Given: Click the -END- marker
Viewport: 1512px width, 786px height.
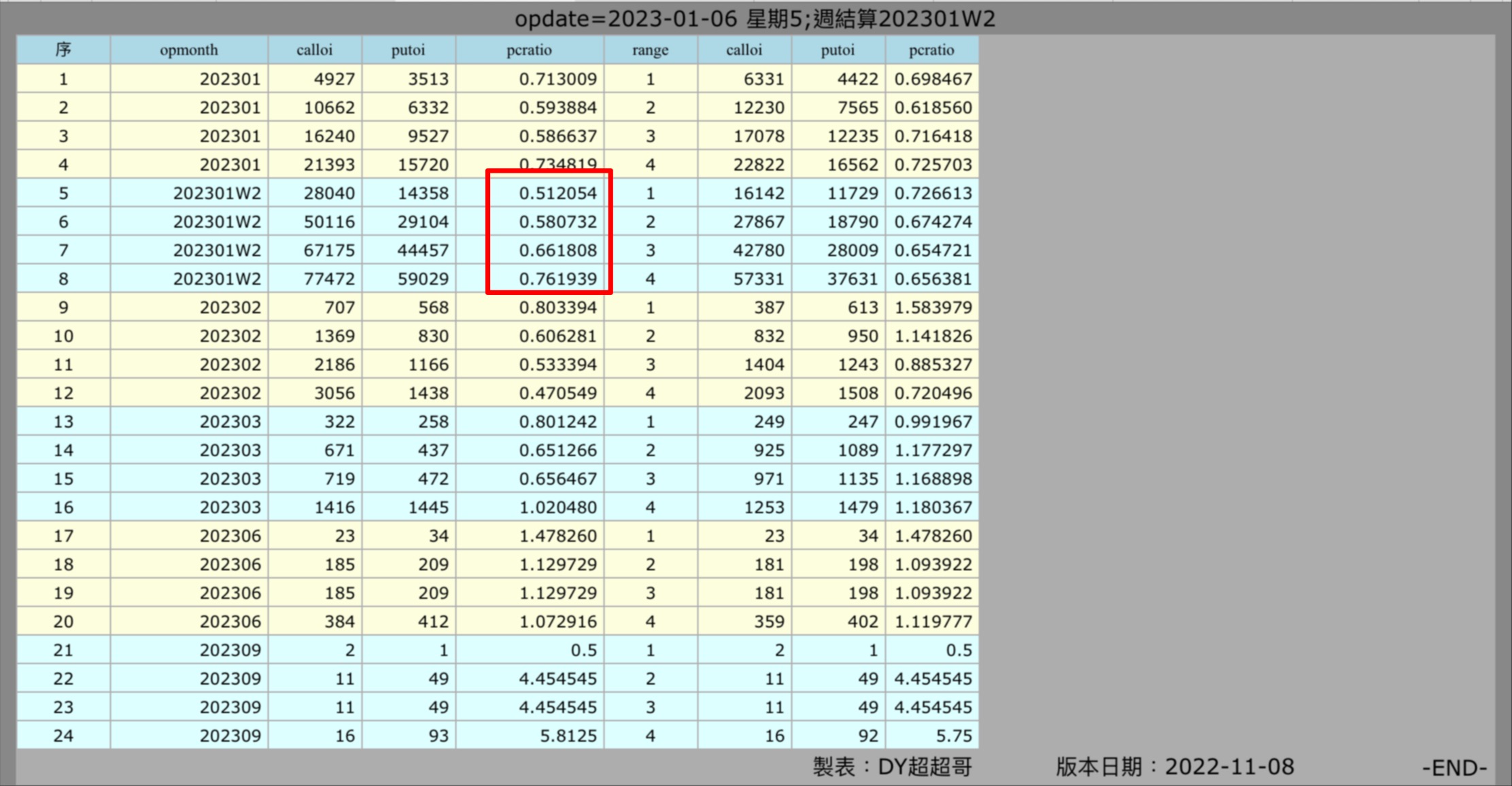Looking at the screenshot, I should 1454,768.
